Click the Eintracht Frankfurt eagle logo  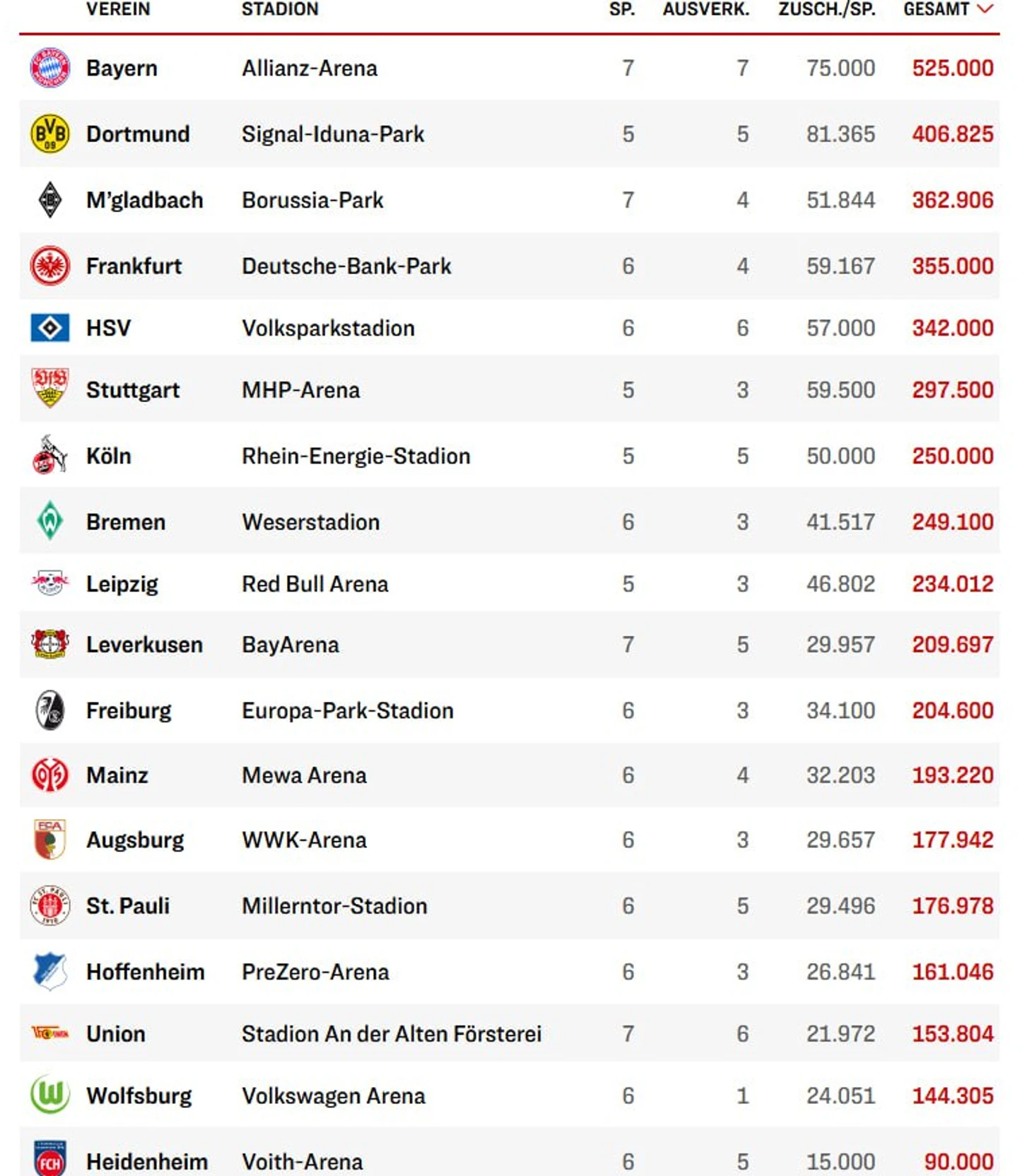pyautogui.click(x=49, y=266)
